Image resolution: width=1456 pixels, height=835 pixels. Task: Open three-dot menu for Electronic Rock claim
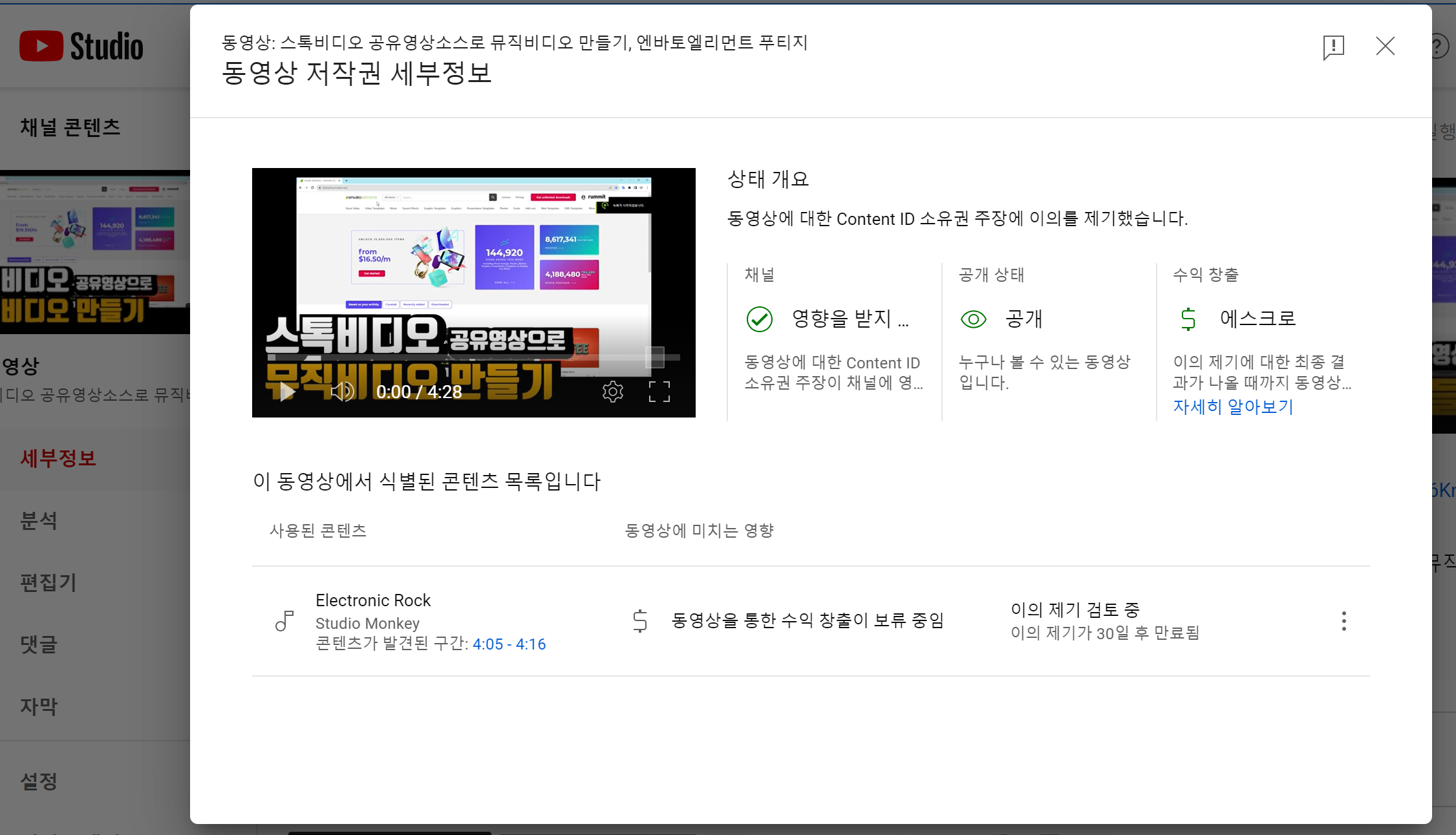[x=1344, y=621]
